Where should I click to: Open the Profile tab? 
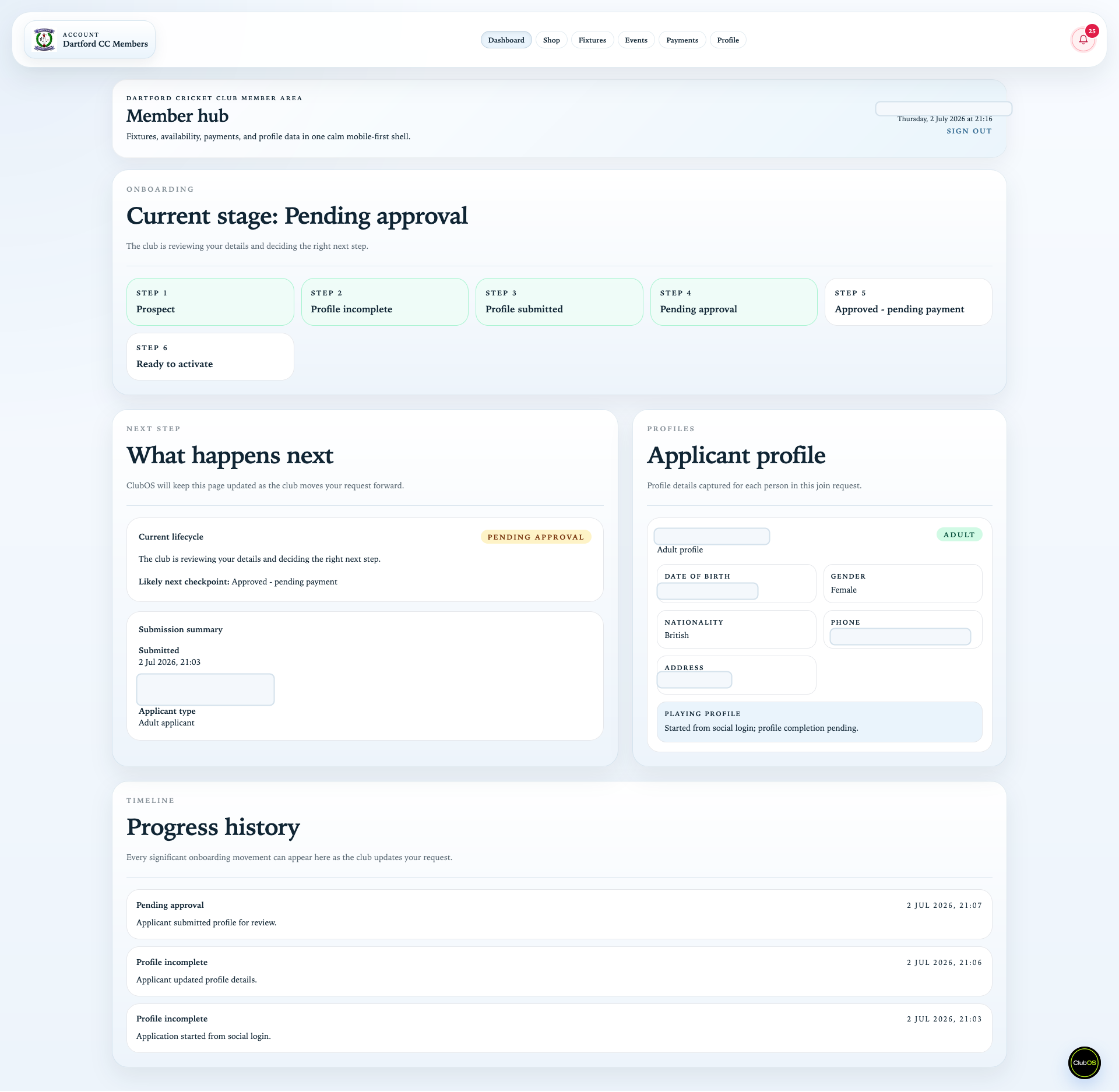pyautogui.click(x=728, y=40)
